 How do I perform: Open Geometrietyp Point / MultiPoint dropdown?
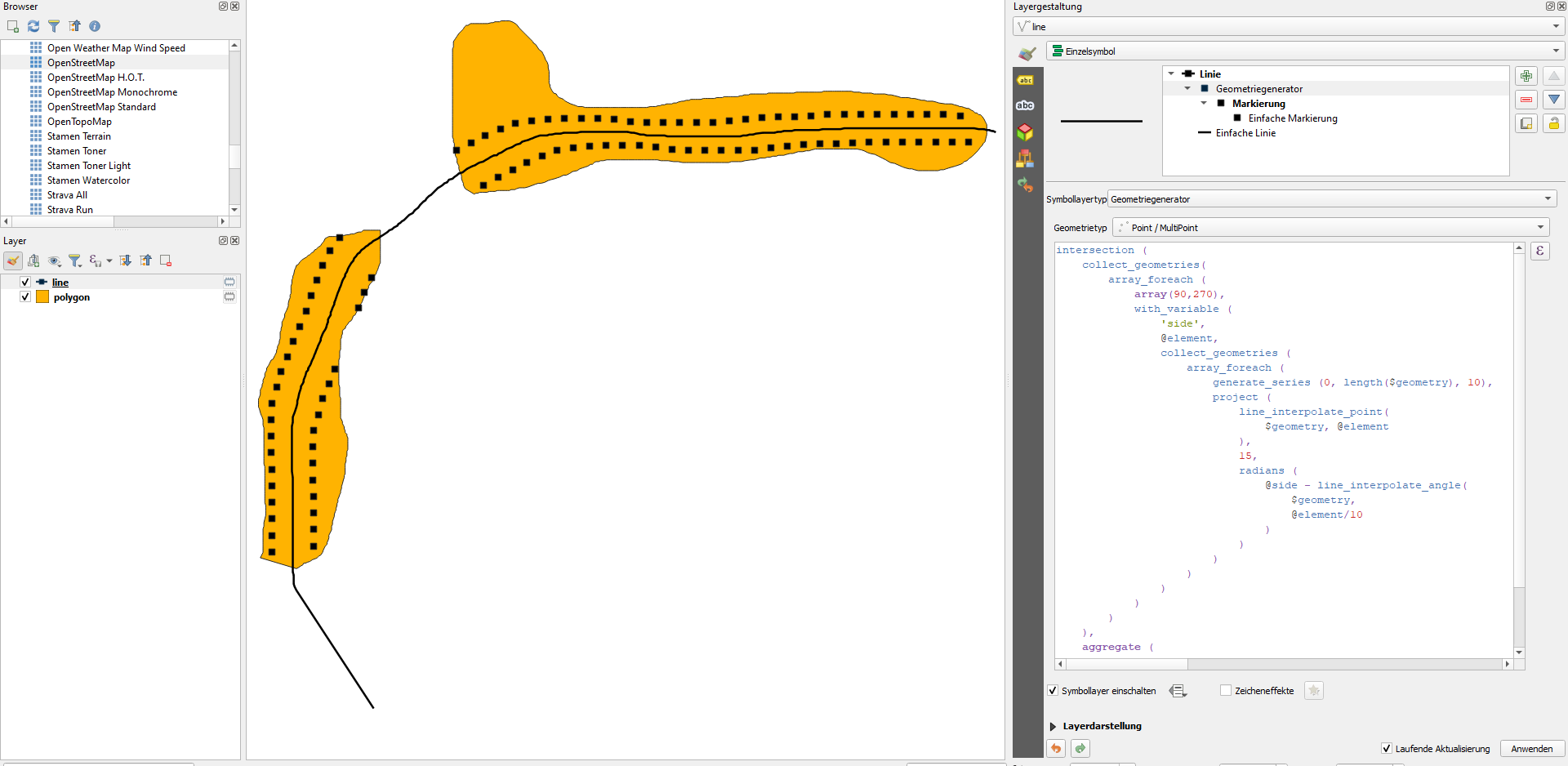1331,228
